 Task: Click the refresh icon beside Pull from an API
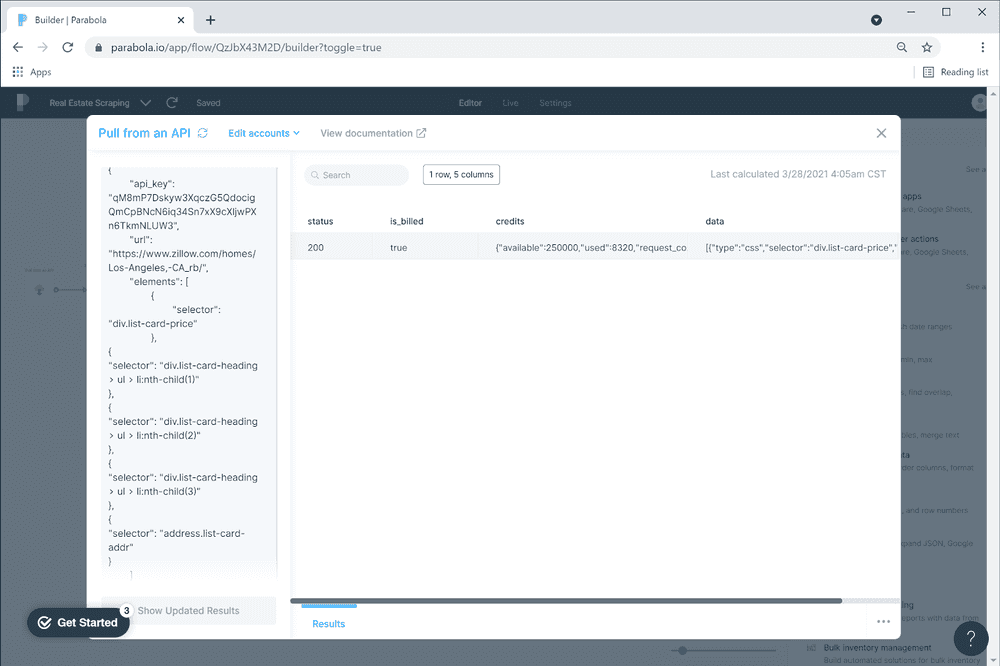(203, 133)
